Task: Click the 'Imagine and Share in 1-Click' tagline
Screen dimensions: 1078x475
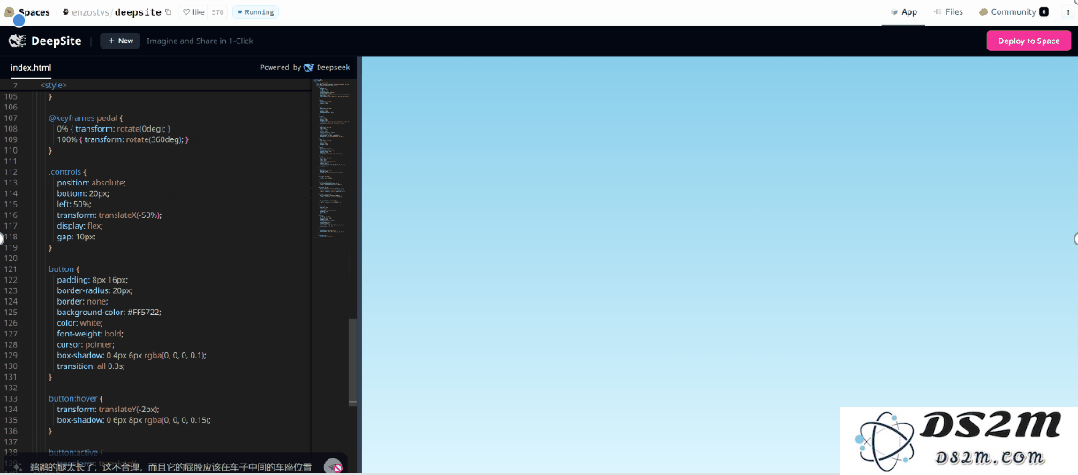Action: (x=199, y=41)
